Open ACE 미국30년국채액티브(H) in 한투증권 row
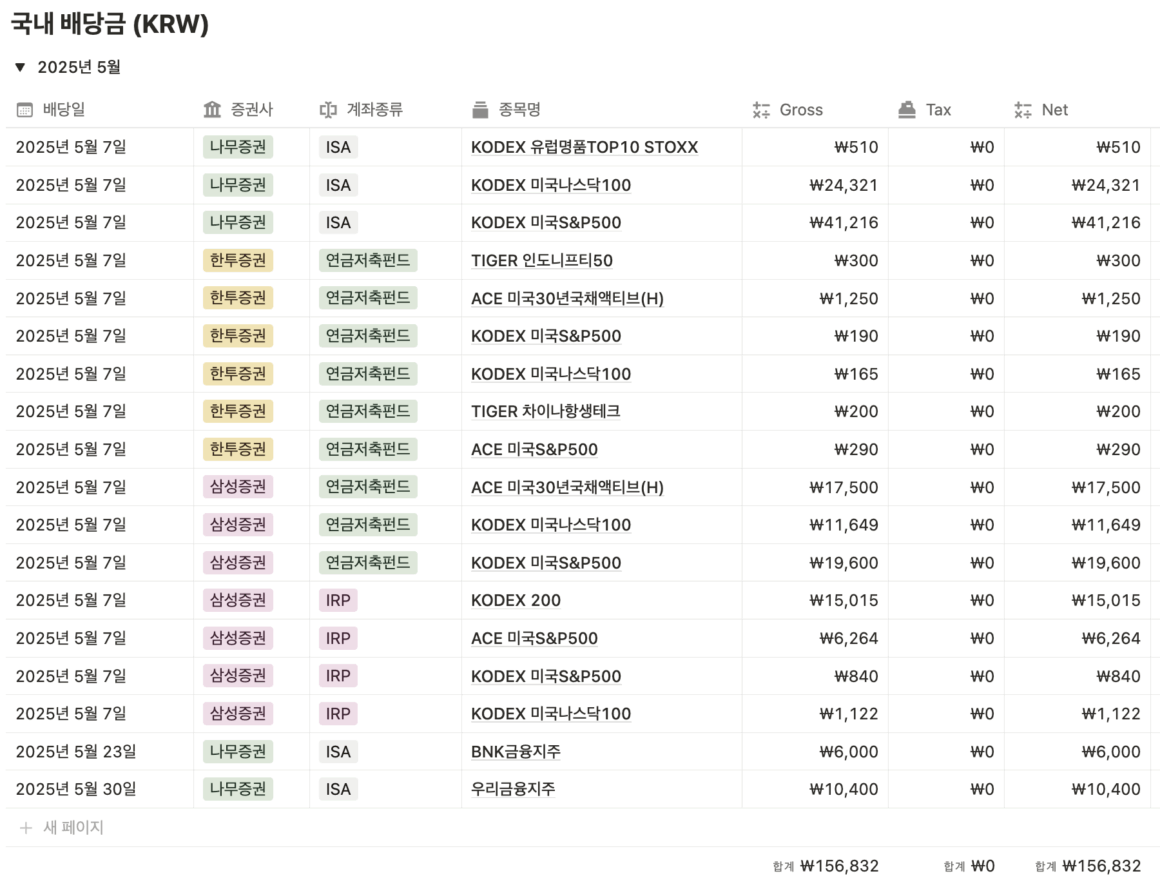Viewport: 1160px width, 887px height. [x=567, y=299]
